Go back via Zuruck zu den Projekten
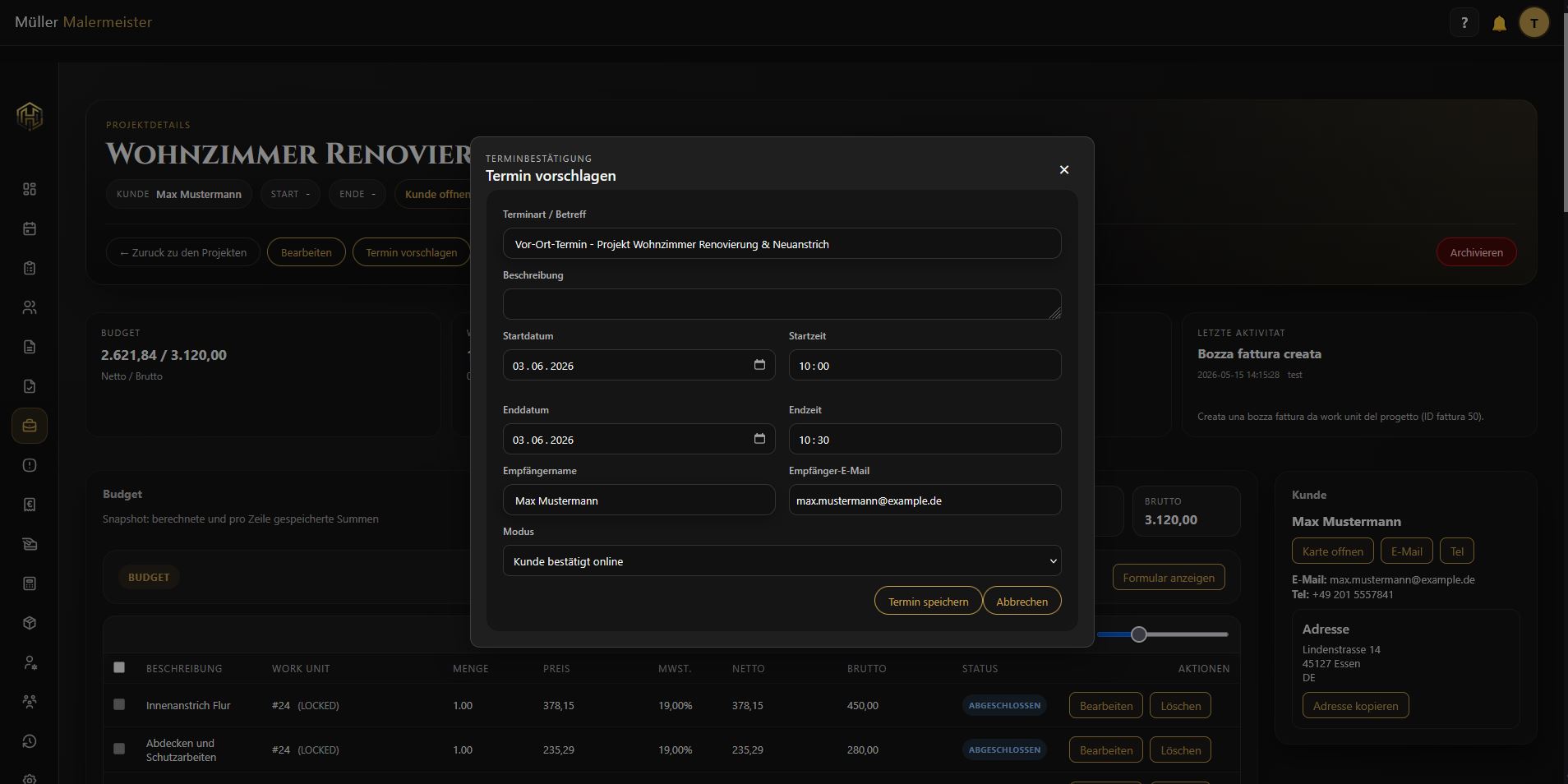This screenshot has width=1568, height=784. tap(183, 252)
